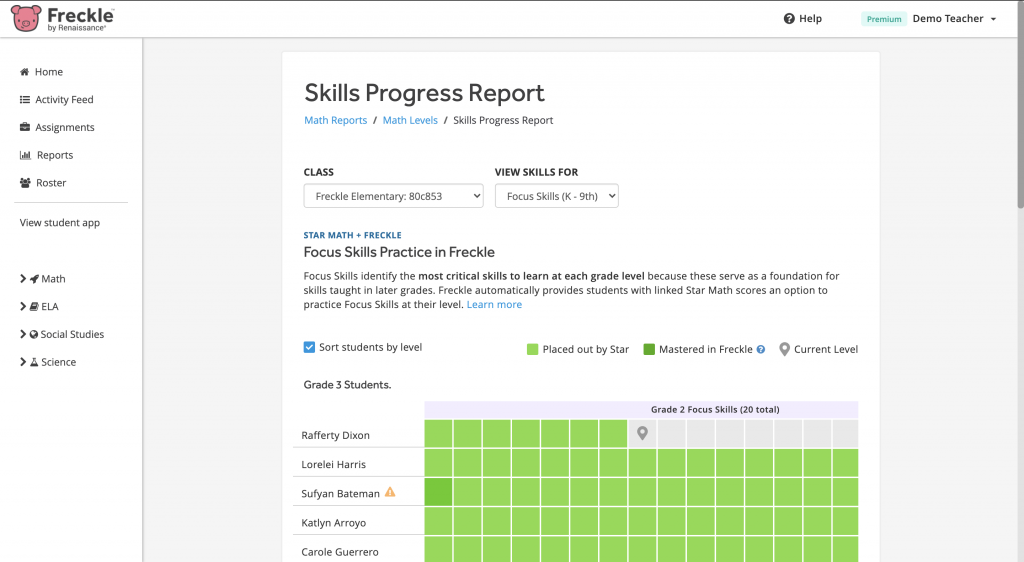Click the Learn more link
Screen dimensions: 1024x562
click(494, 304)
